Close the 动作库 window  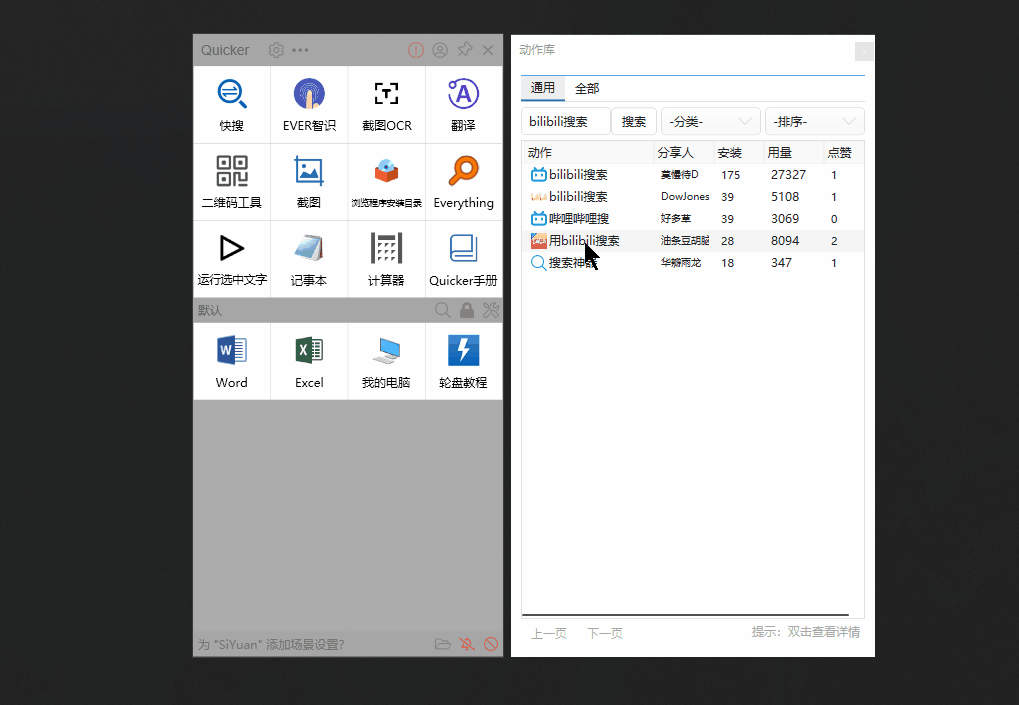click(864, 51)
